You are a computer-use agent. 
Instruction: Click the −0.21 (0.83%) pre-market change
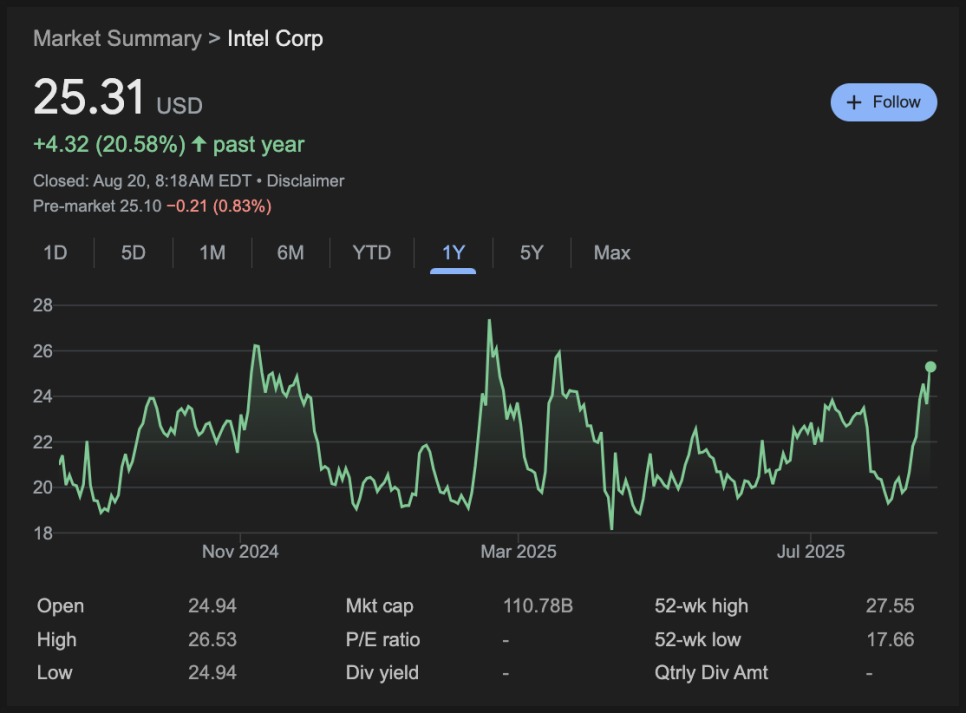pos(219,206)
